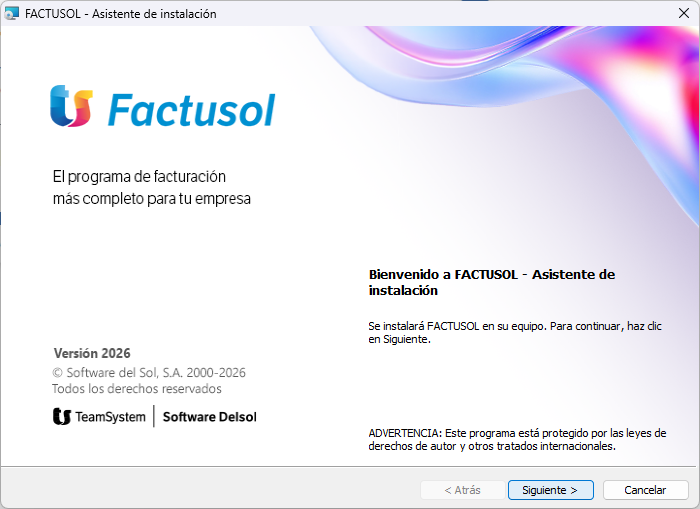Click the TeamSystem wordmark text

[110, 417]
